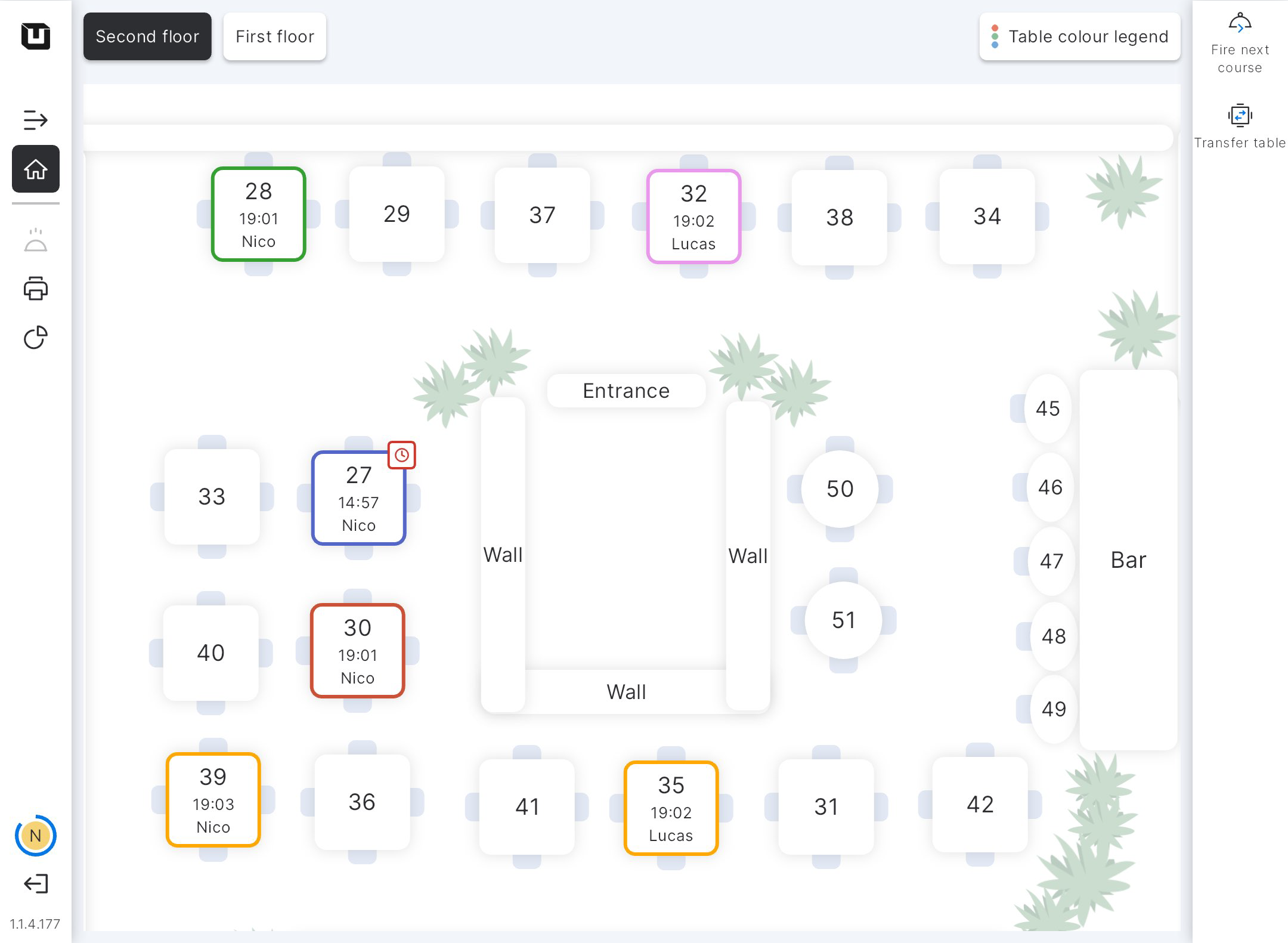Click bar seat 45
The width and height of the screenshot is (1288, 943).
click(x=1048, y=409)
